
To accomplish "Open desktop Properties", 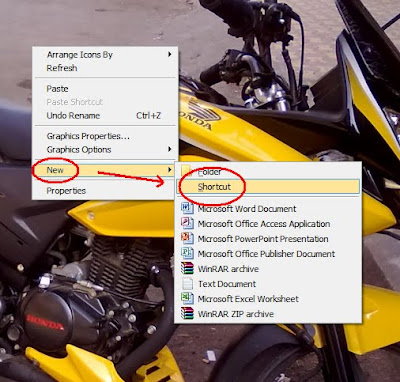I will [105, 191].
